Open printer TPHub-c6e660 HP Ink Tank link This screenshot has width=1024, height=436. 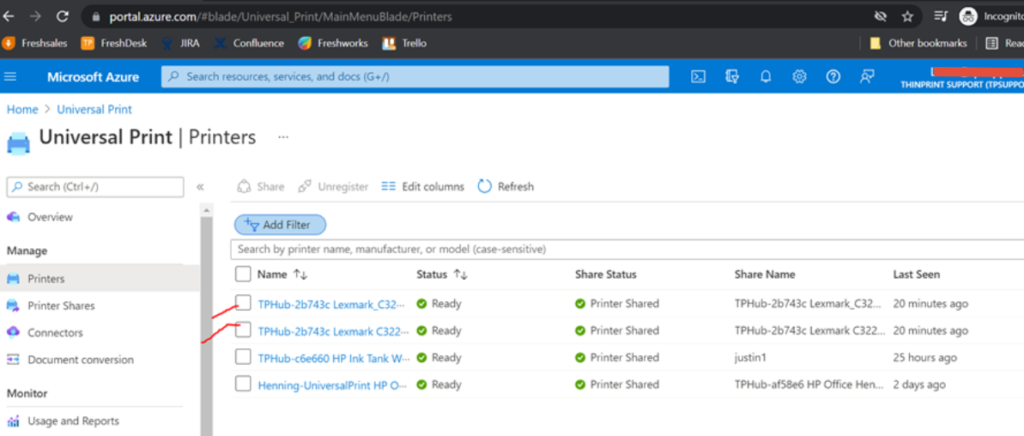coord(332,358)
